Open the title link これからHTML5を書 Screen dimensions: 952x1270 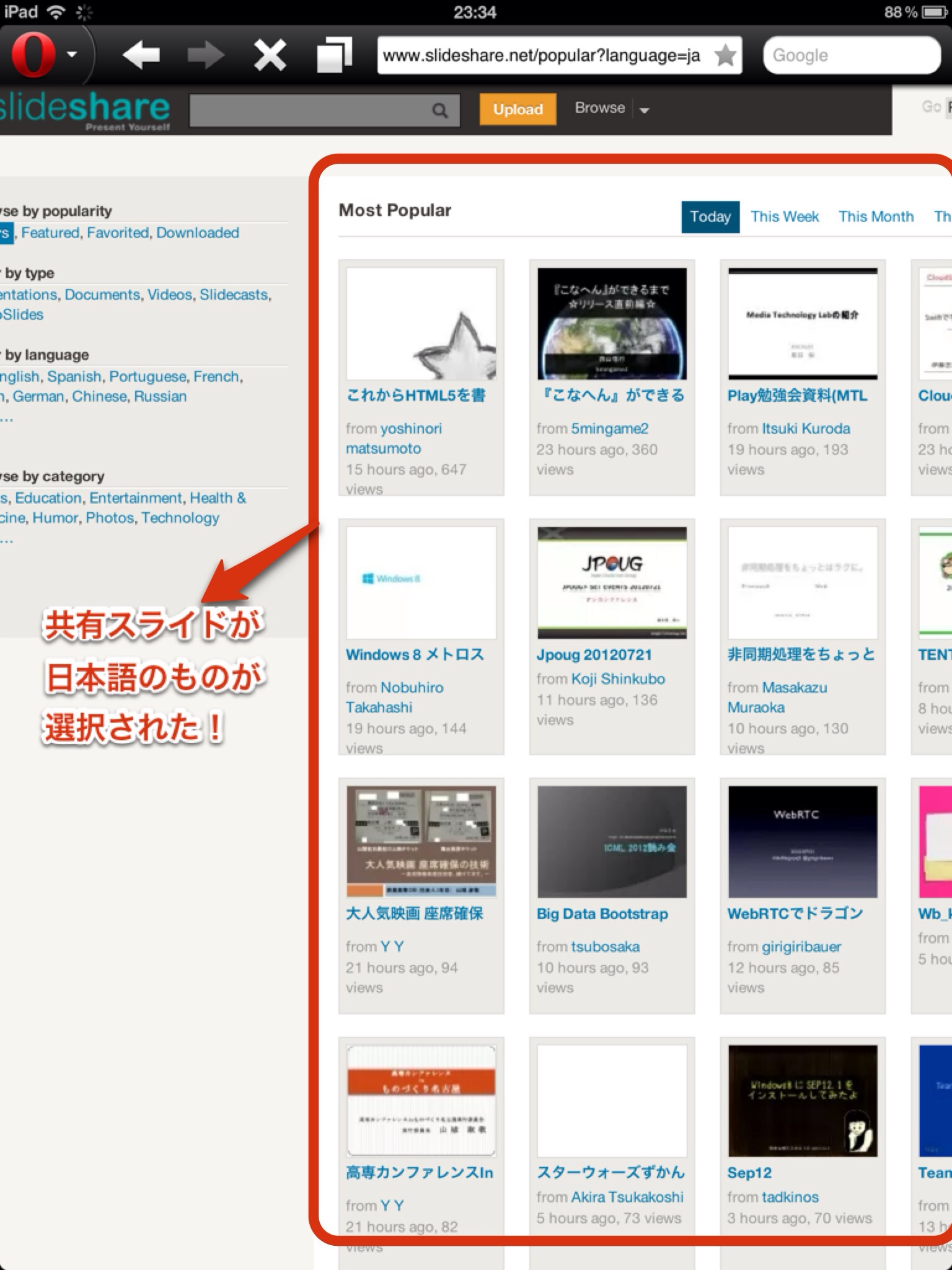pyautogui.click(x=416, y=396)
